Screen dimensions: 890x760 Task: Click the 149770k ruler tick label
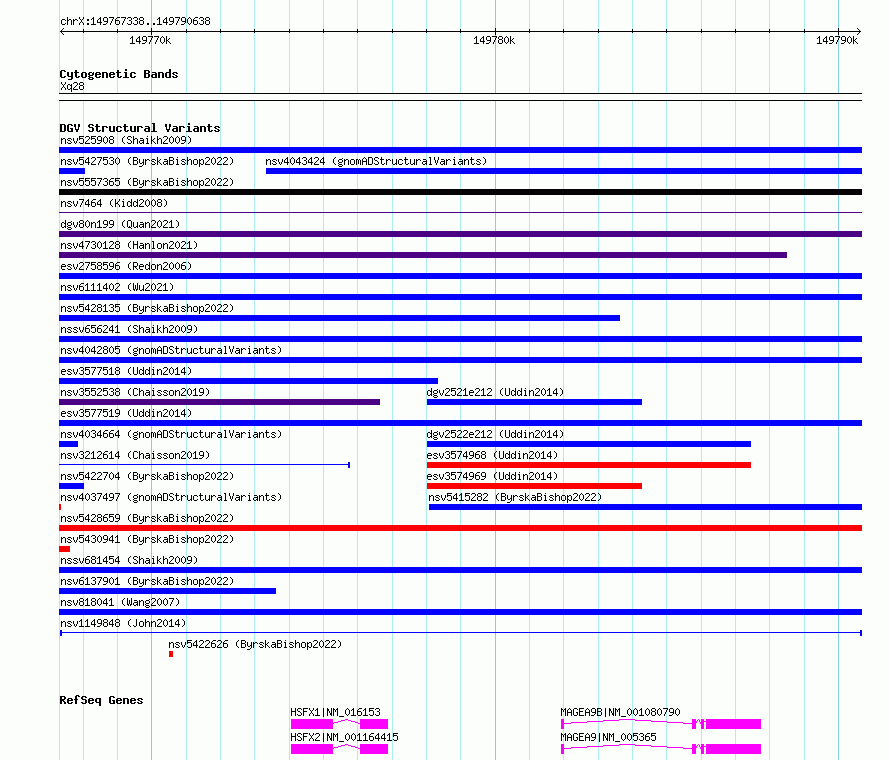point(150,40)
